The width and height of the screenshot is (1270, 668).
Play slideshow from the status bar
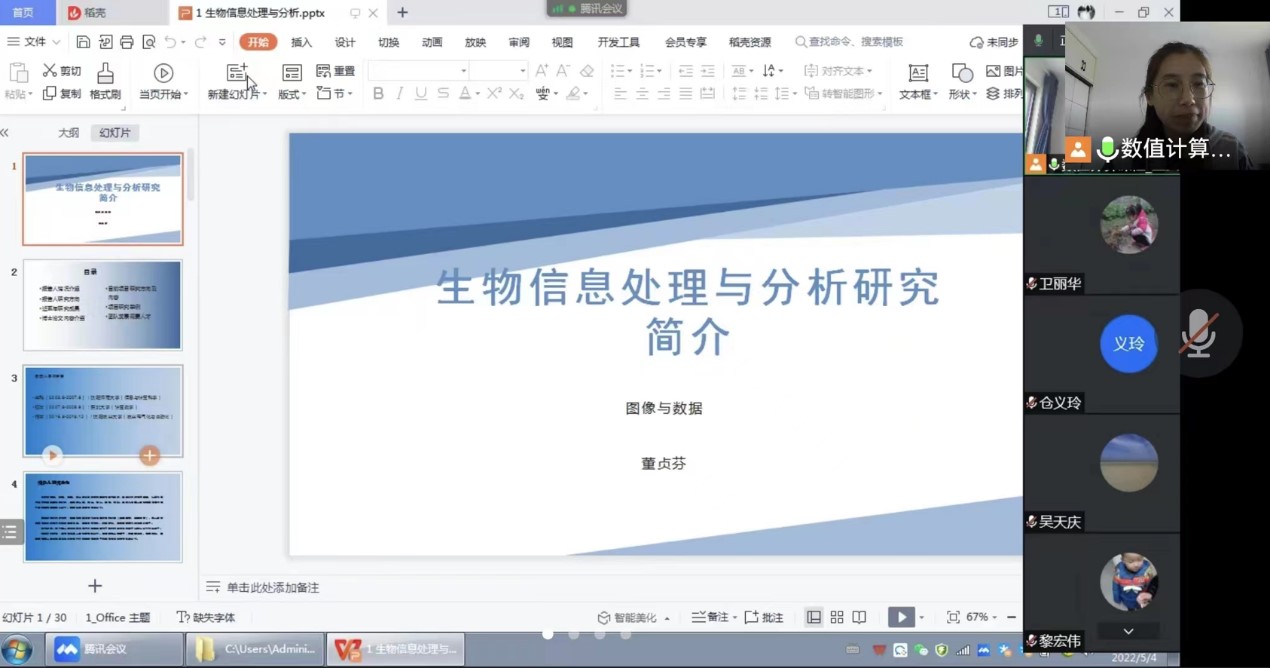click(901, 617)
